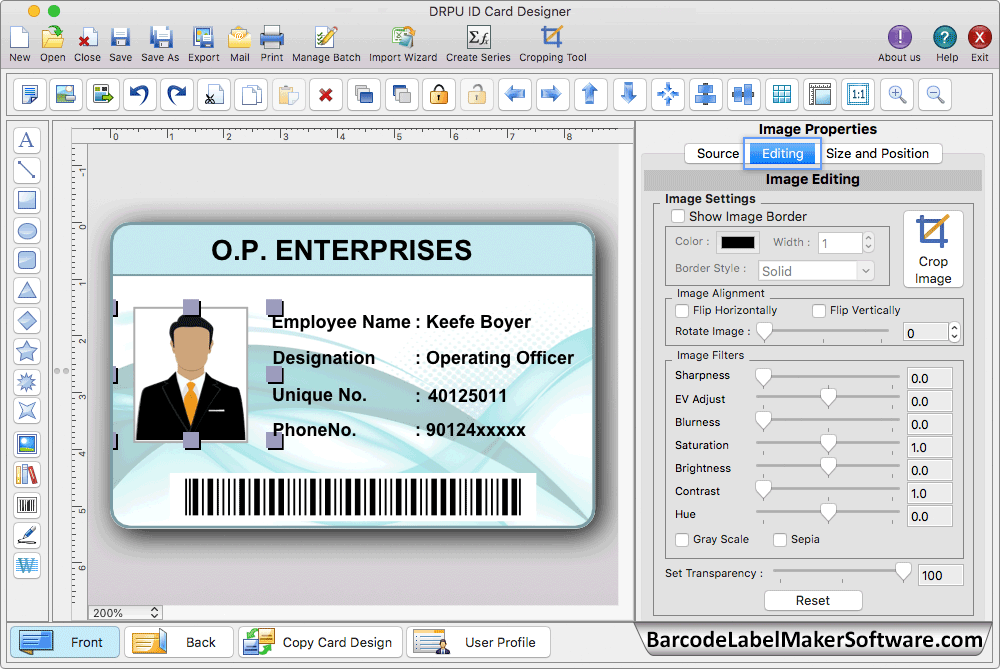
Task: Open User Profile
Action: click(x=478, y=642)
